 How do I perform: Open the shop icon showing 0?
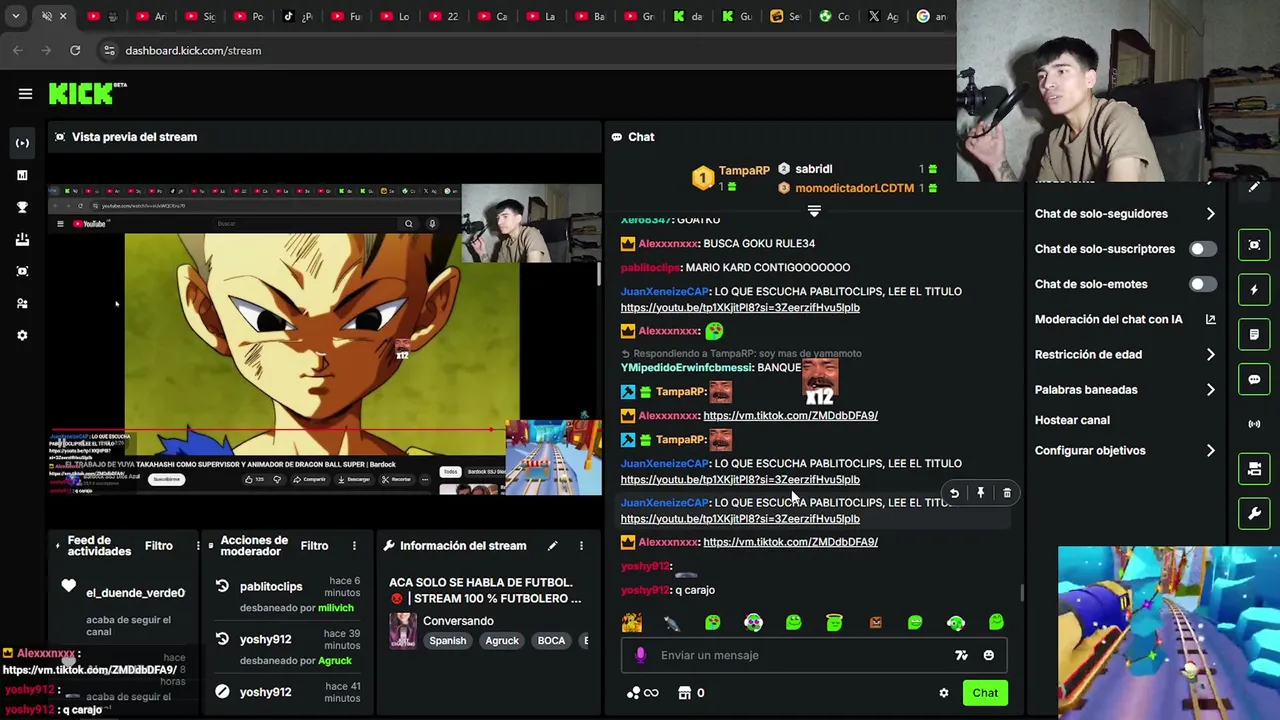691,693
